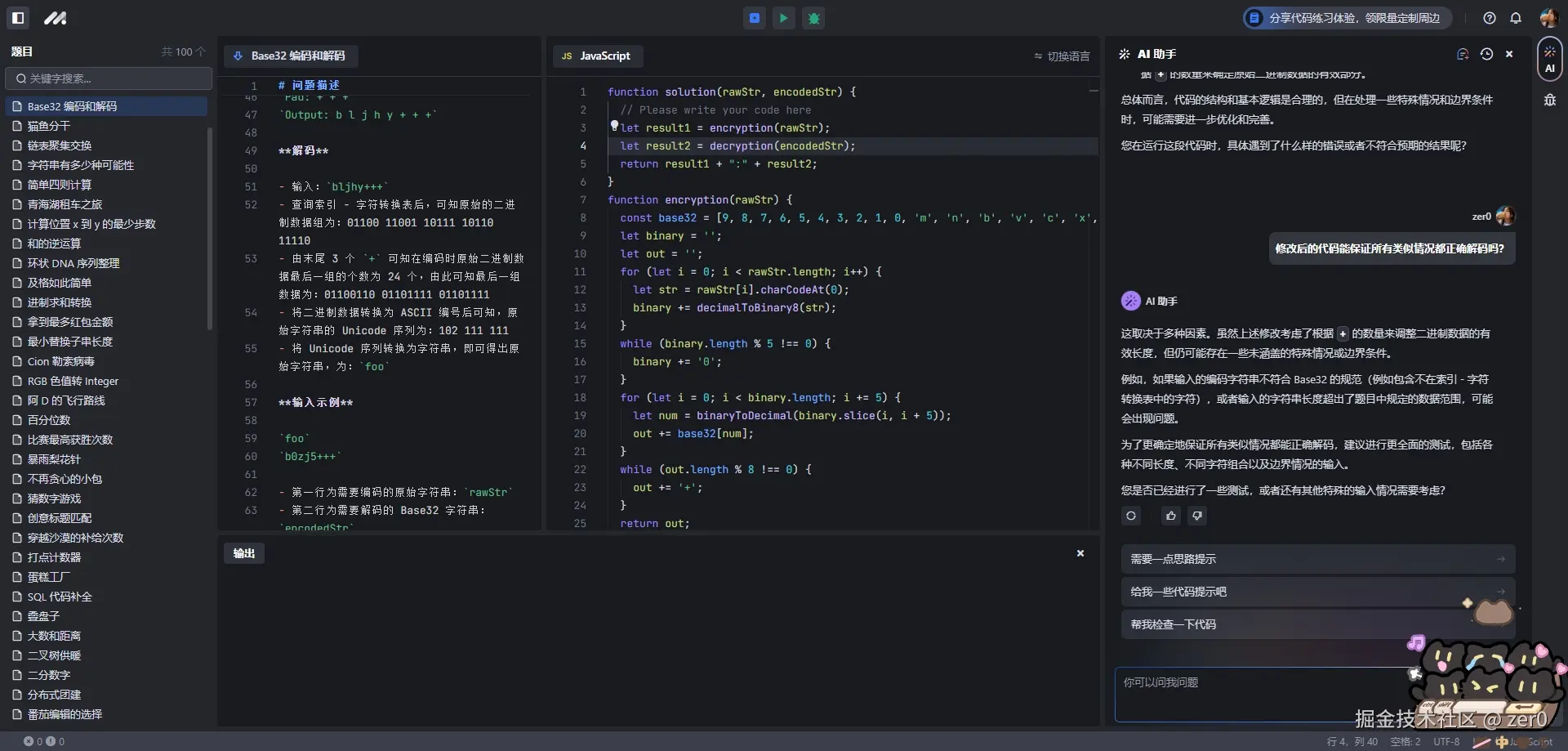Click the regenerate AI response icon
Viewport: 1568px width, 751px height.
coord(1131,516)
